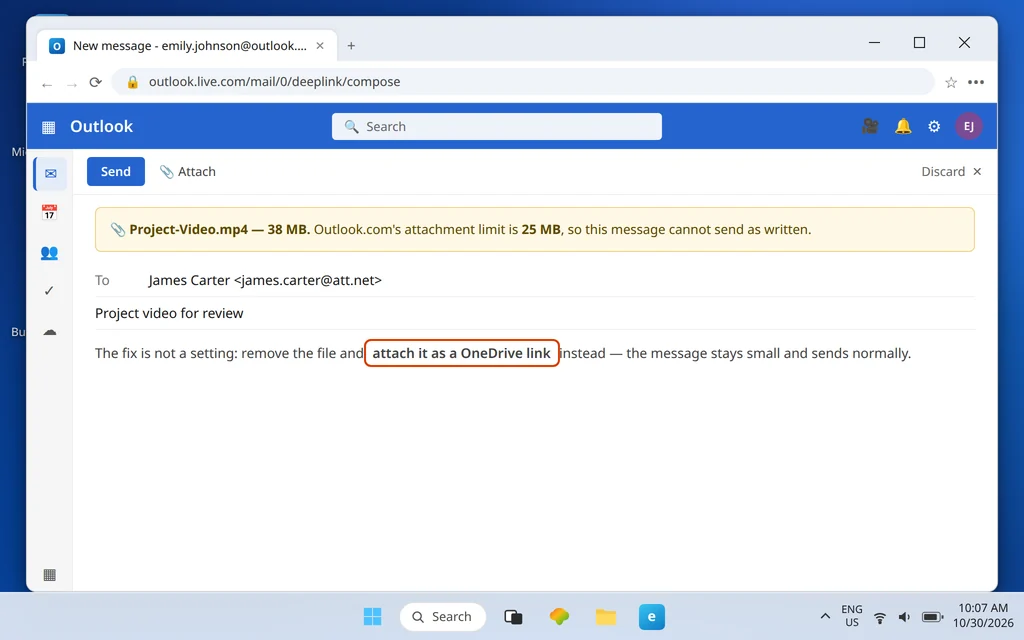Start a video meeting via camera icon
1024x640 pixels.
[x=870, y=126]
